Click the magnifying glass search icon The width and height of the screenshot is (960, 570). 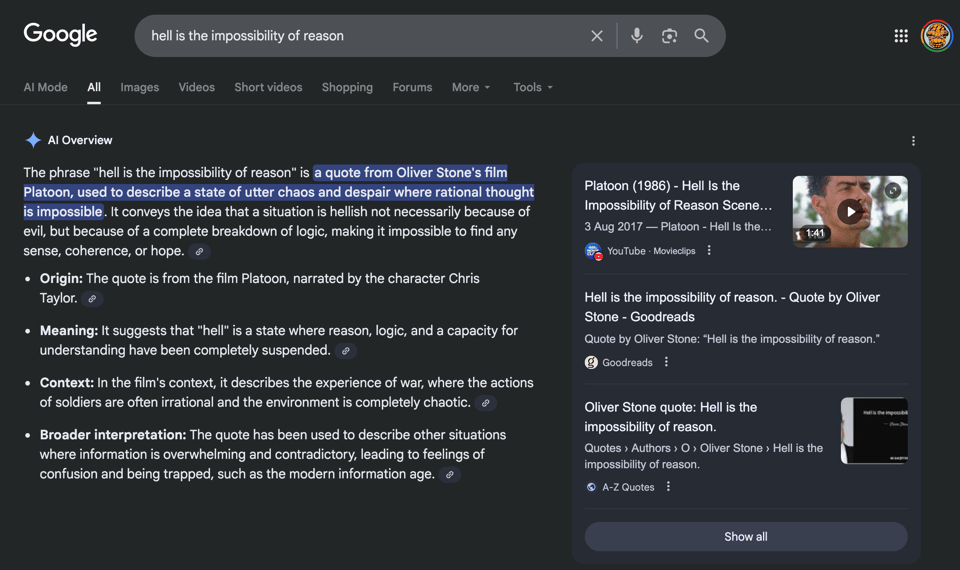(x=702, y=36)
